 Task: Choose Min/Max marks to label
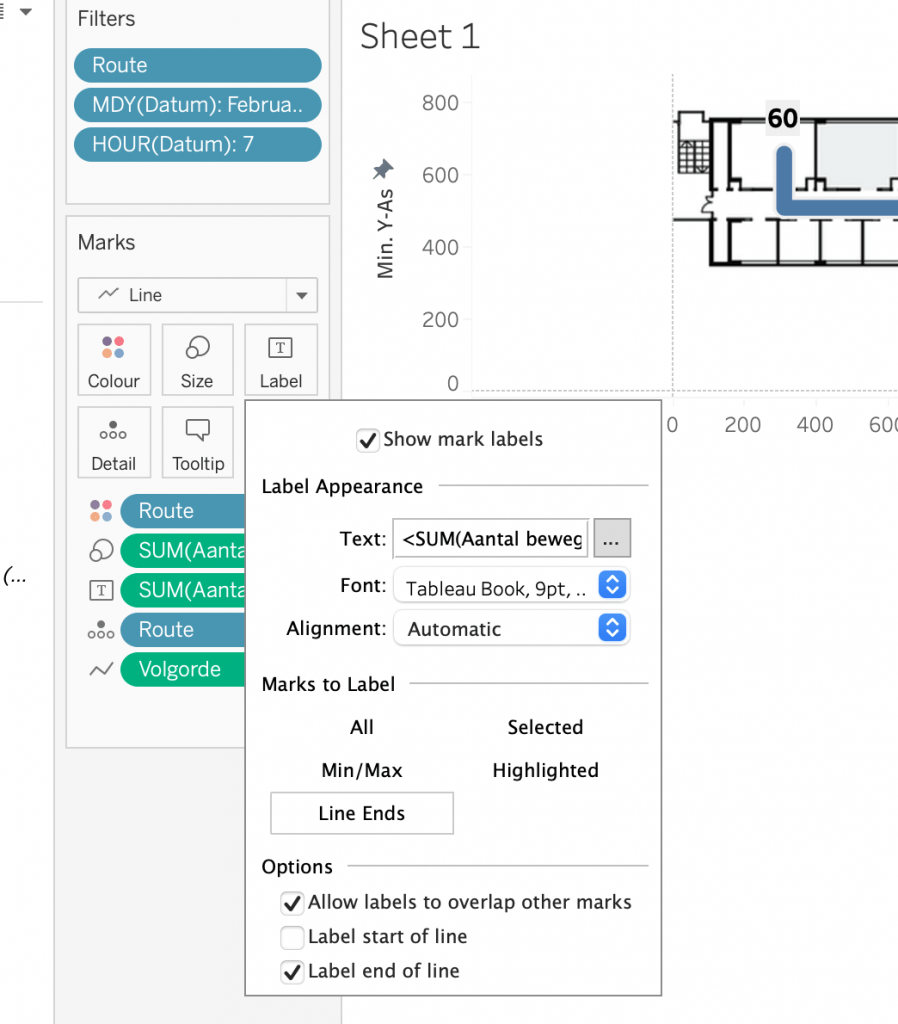coord(362,771)
